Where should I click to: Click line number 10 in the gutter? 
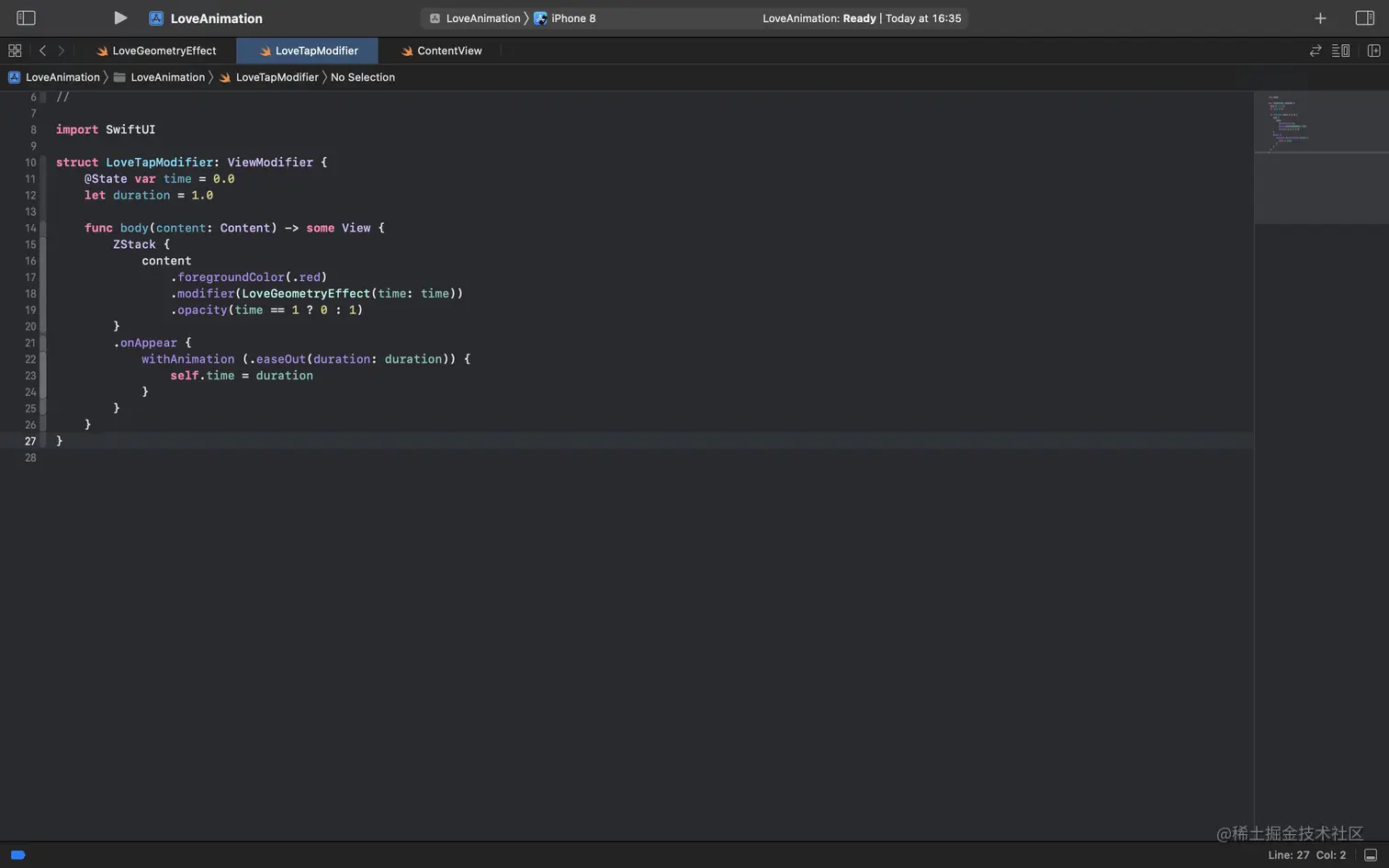tap(30, 163)
